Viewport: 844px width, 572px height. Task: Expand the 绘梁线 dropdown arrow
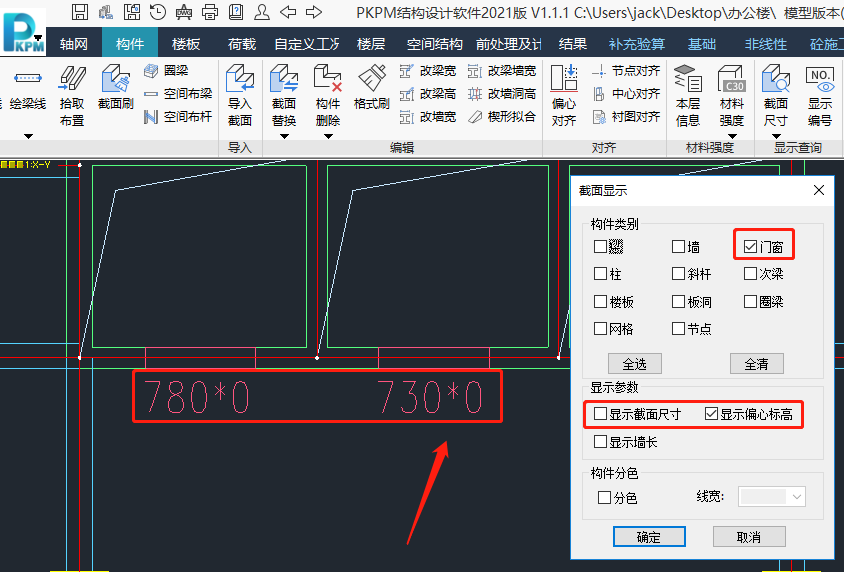pyautogui.click(x=29, y=136)
